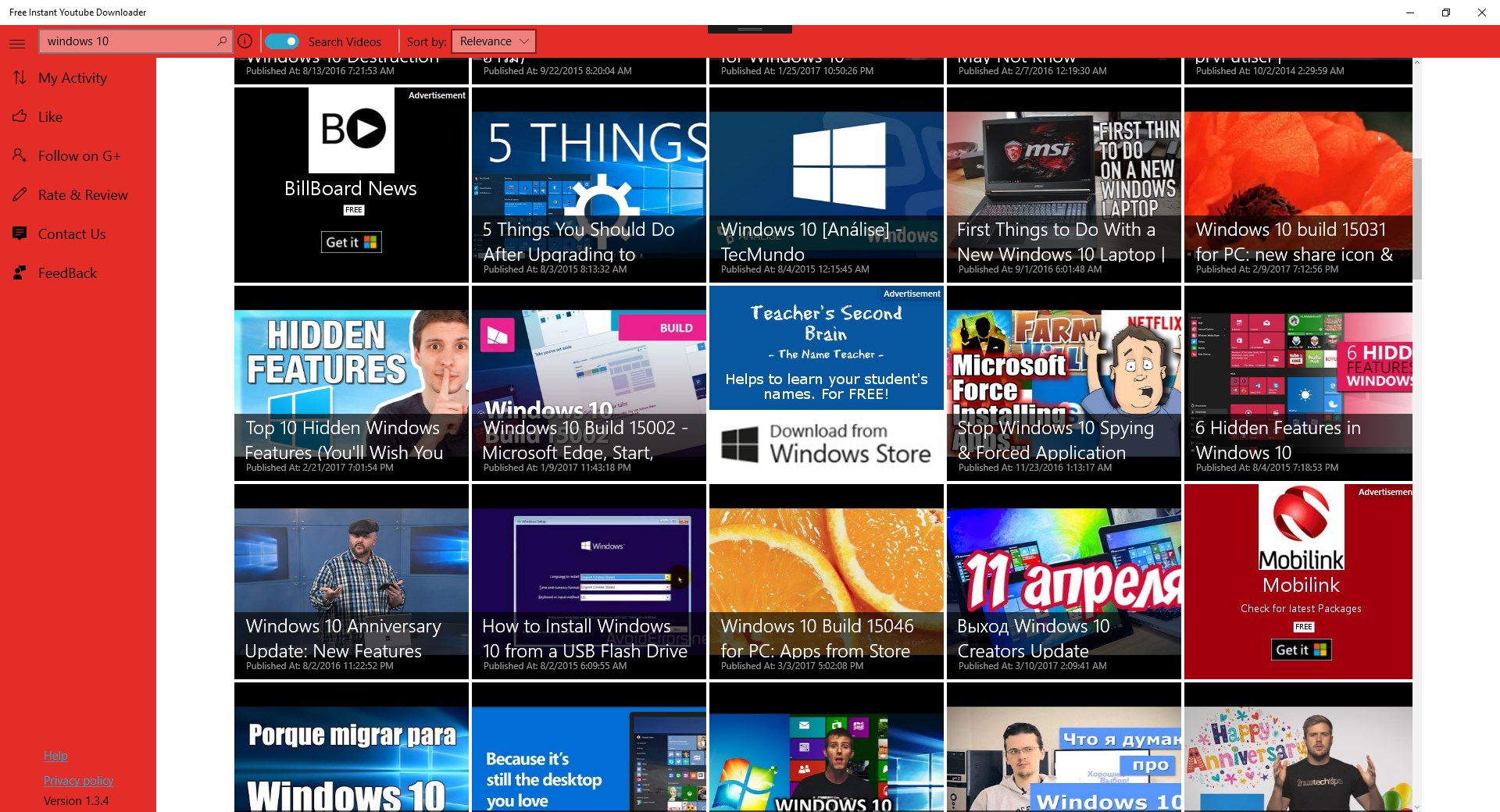Click the Contact Us message icon

click(20, 233)
